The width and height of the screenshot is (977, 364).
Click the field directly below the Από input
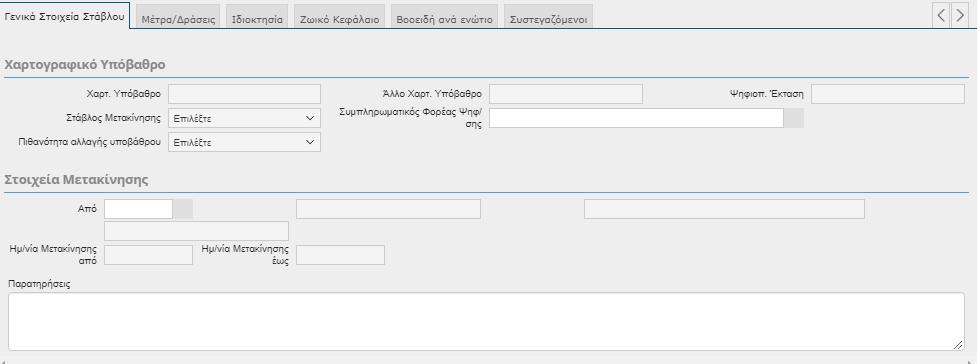[196, 231]
